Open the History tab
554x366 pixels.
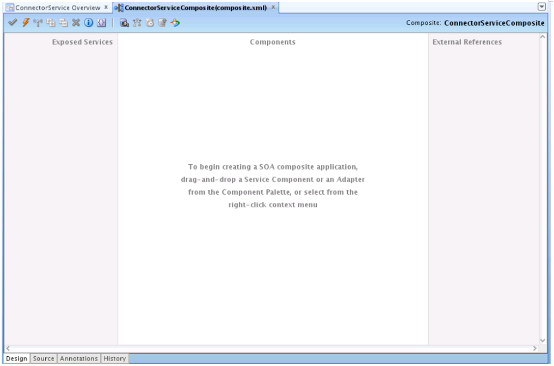click(x=114, y=359)
